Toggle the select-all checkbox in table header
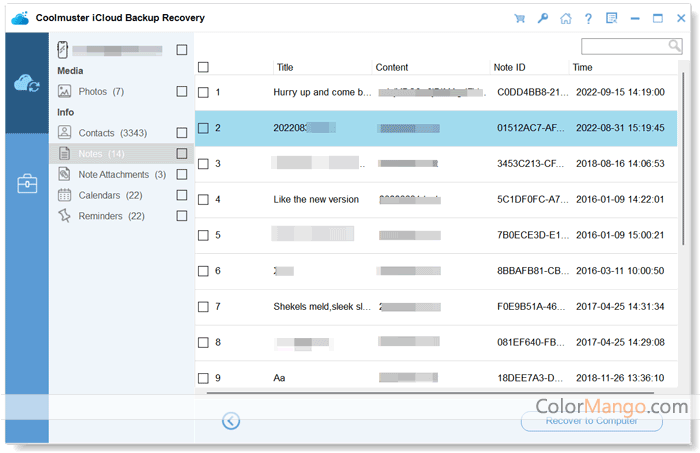Viewport: 700px width, 453px height. click(x=203, y=67)
